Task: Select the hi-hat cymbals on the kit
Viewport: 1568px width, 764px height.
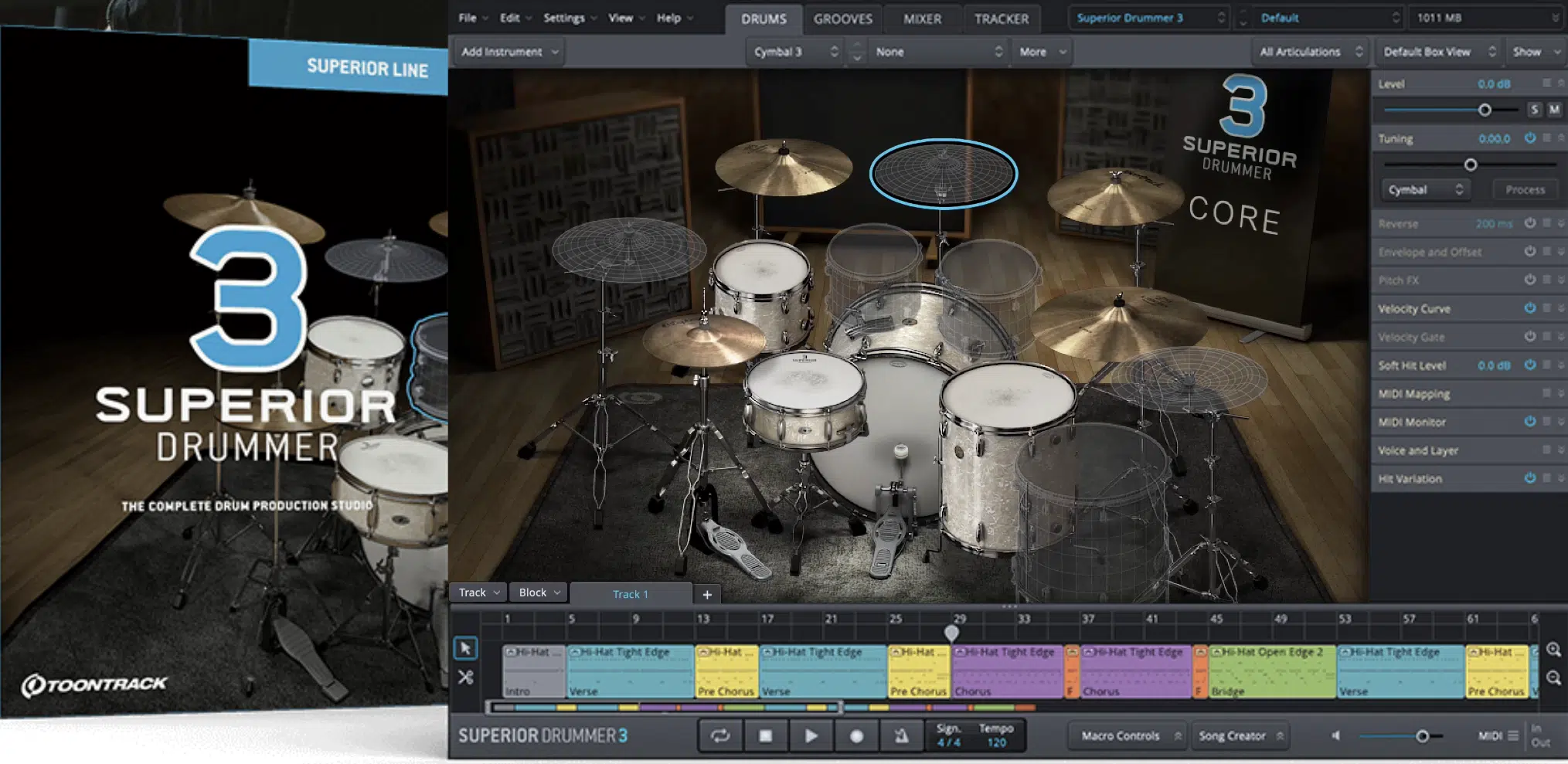Action: (x=703, y=340)
